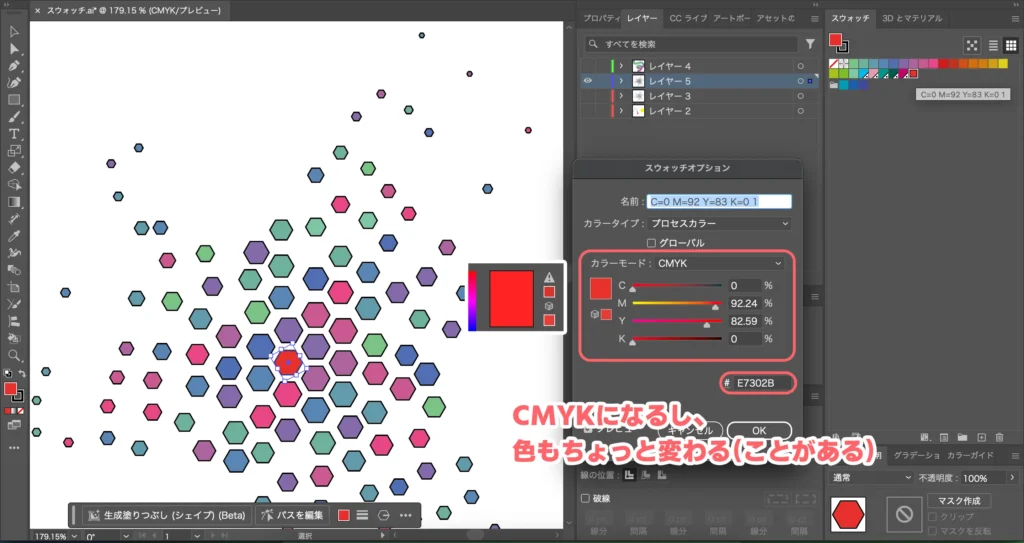Expand レイヤー 4 in layers list
The image size is (1024, 543).
tap(621, 66)
